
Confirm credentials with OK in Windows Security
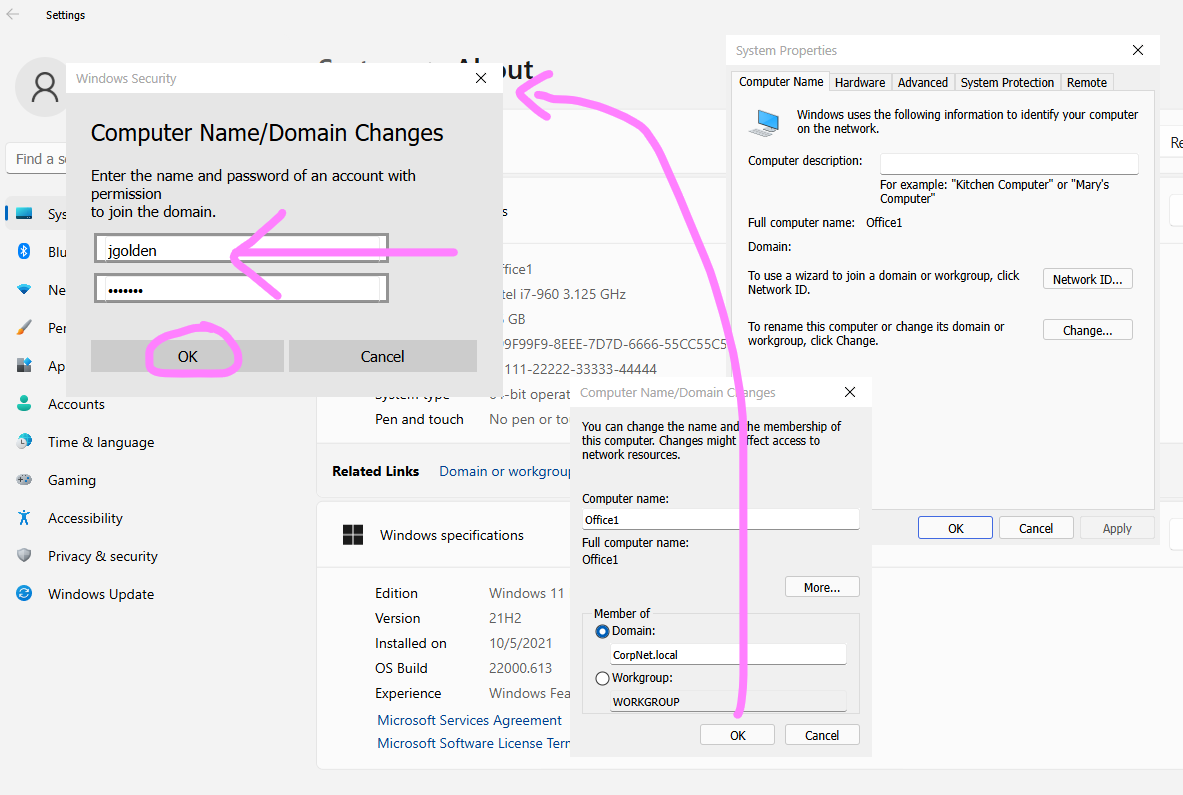coord(187,356)
